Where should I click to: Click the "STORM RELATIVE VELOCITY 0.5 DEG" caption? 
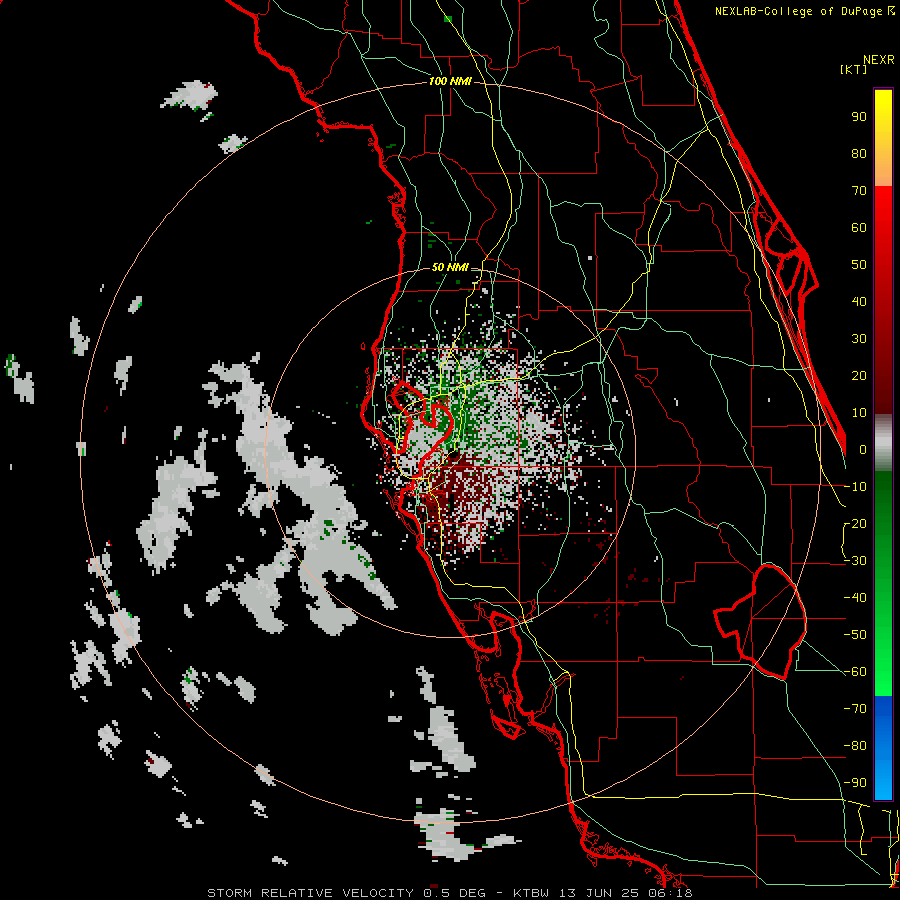click(346, 893)
